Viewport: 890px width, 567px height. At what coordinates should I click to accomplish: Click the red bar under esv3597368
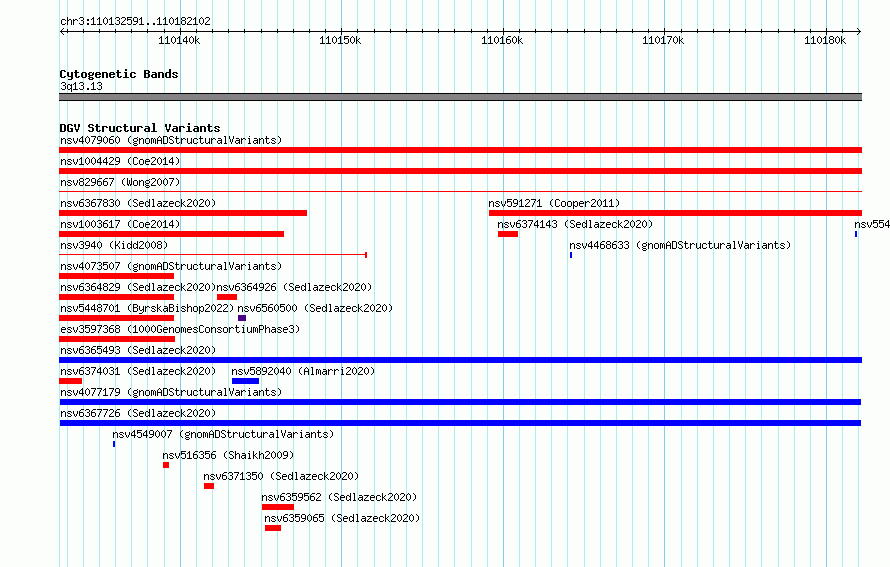click(117, 339)
